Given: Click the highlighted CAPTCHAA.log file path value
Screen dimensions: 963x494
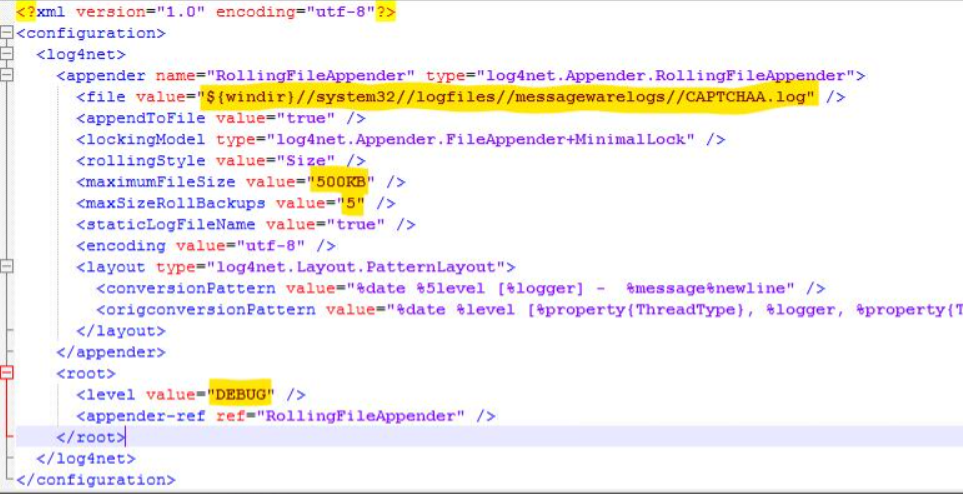Looking at the screenshot, I should coord(510,97).
